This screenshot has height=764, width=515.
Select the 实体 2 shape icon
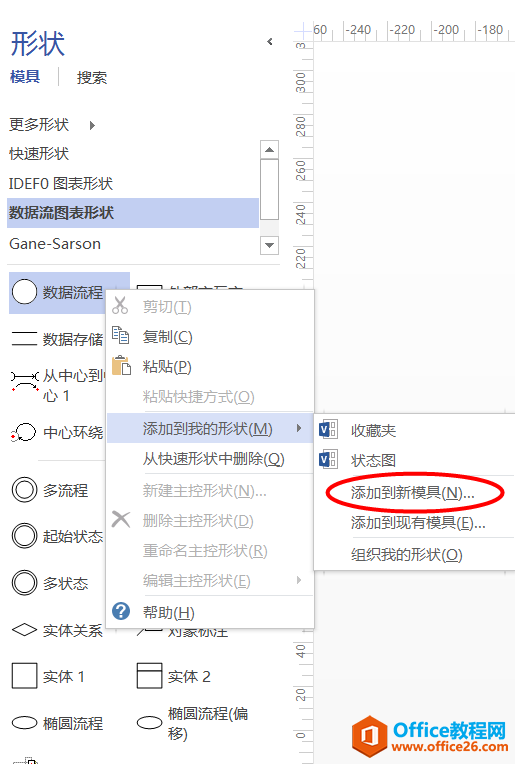[x=149, y=675]
